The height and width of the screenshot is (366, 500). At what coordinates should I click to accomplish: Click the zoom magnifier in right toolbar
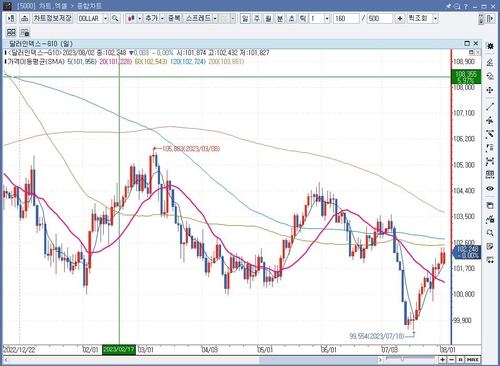[x=490, y=233]
